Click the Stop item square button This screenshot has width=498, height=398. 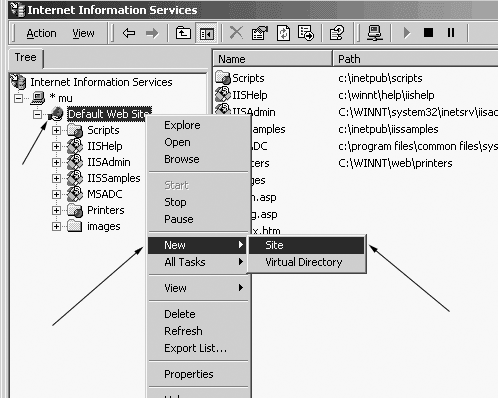coord(428,33)
